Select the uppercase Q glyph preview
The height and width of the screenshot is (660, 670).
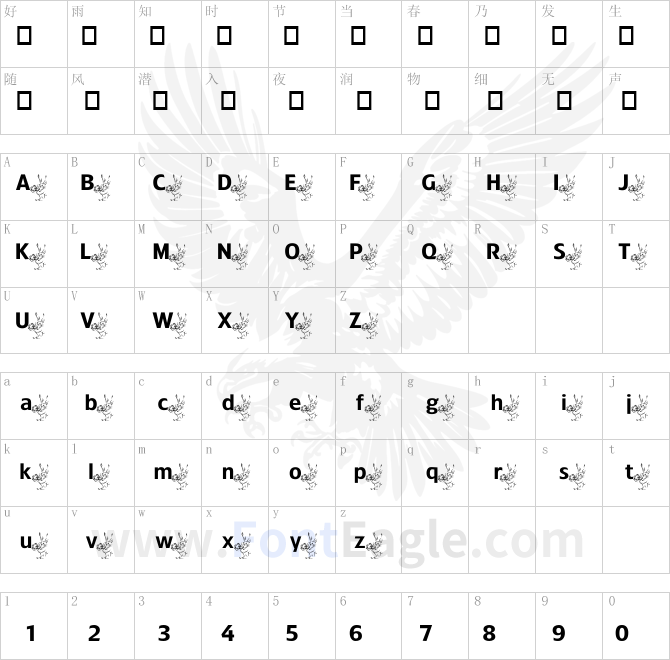[437, 255]
